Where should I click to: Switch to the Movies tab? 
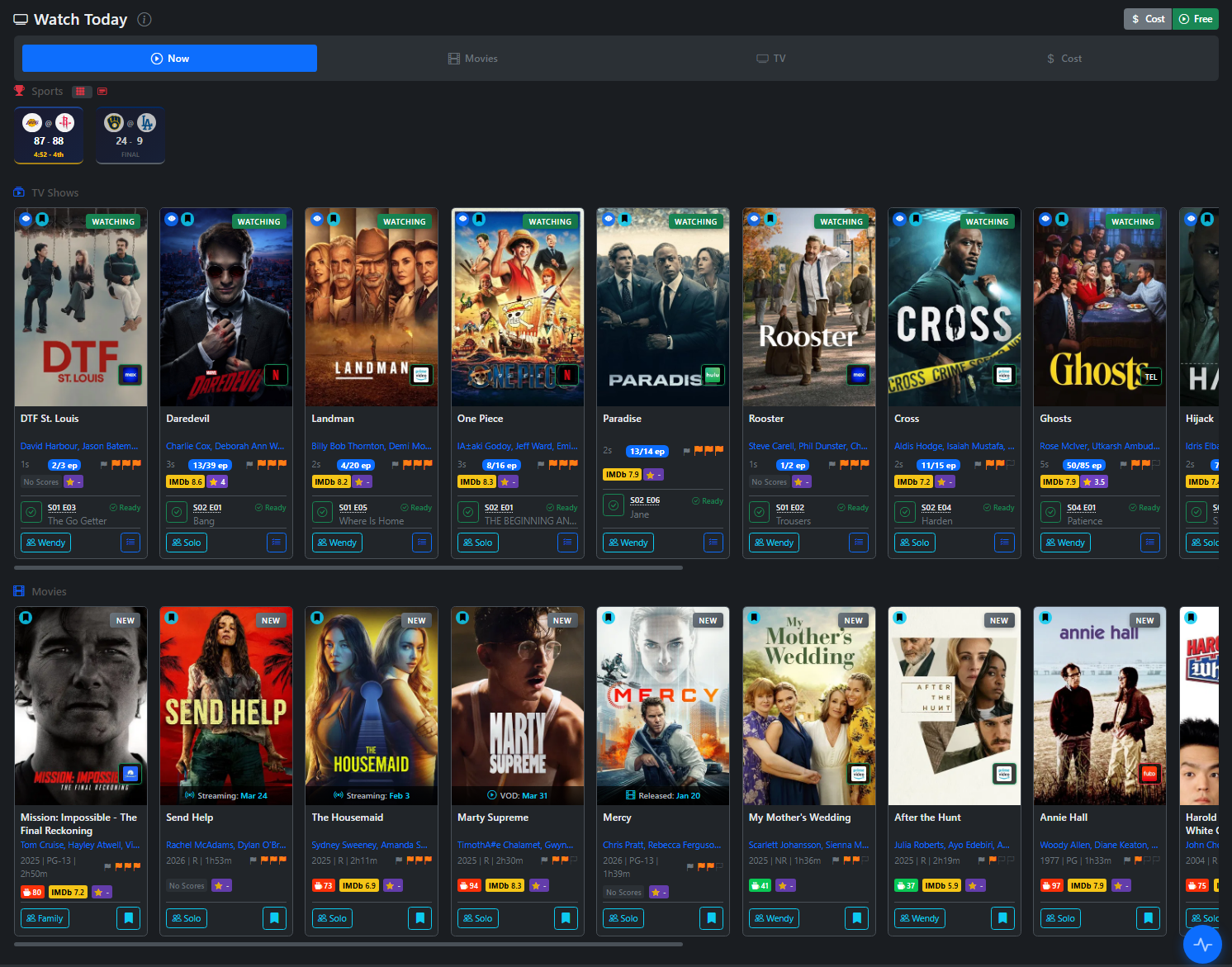[472, 59]
